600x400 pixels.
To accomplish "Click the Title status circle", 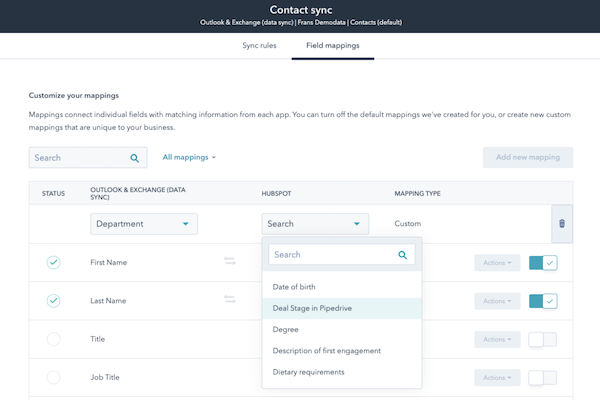I will tap(54, 339).
